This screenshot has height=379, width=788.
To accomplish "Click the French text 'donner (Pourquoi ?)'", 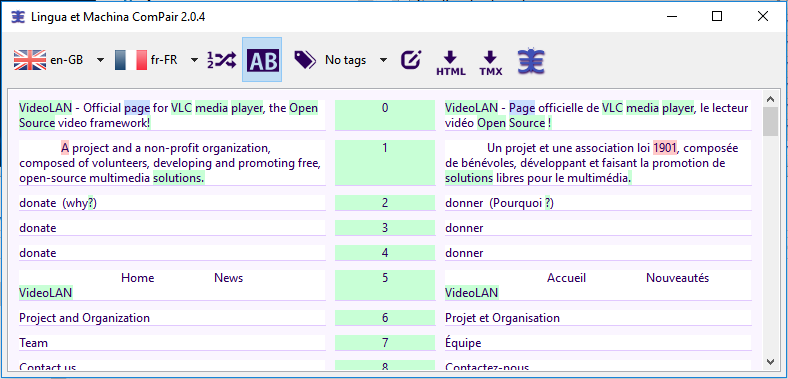I will (500, 203).
